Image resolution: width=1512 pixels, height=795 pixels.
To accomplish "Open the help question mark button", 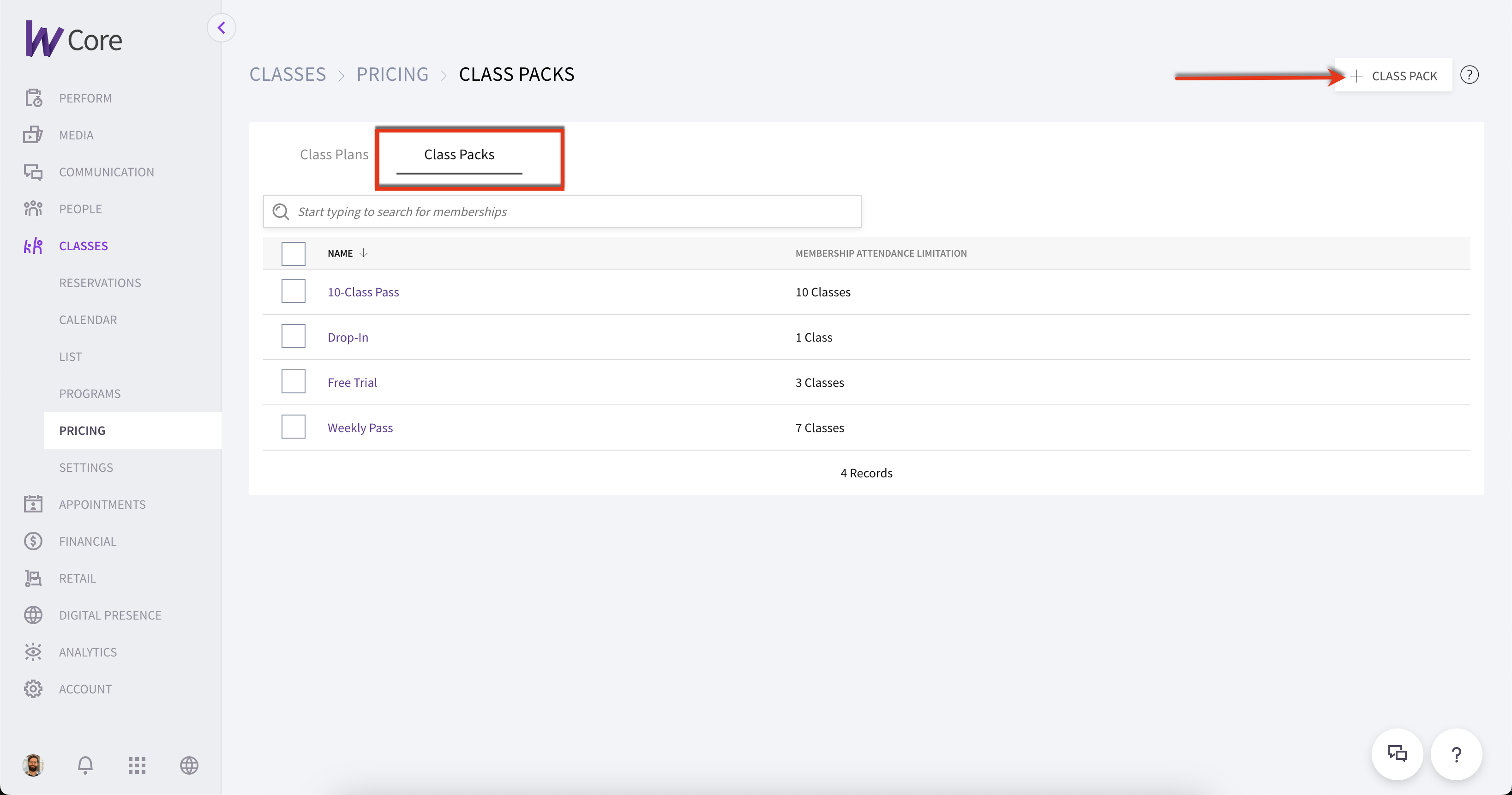I will point(1469,75).
